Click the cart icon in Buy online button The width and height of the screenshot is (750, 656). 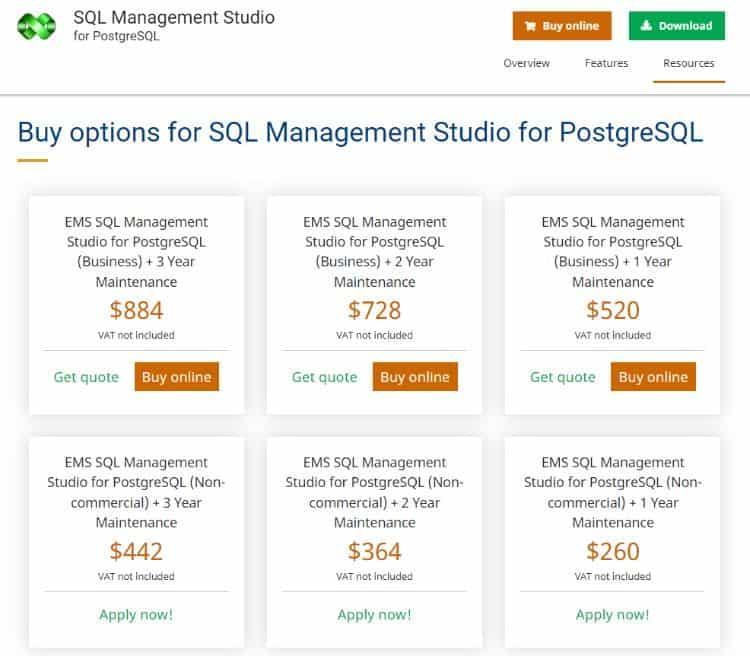pyautogui.click(x=531, y=26)
